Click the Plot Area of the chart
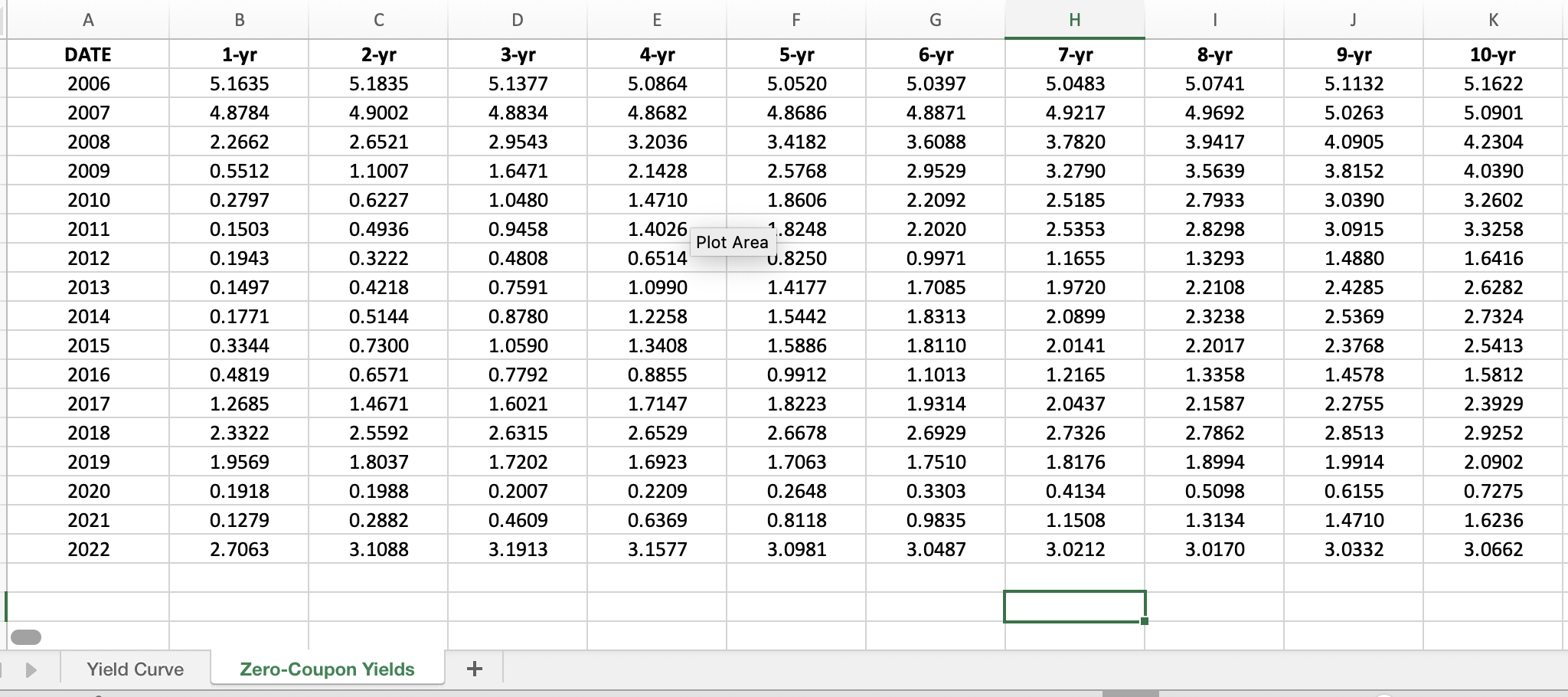 733,242
